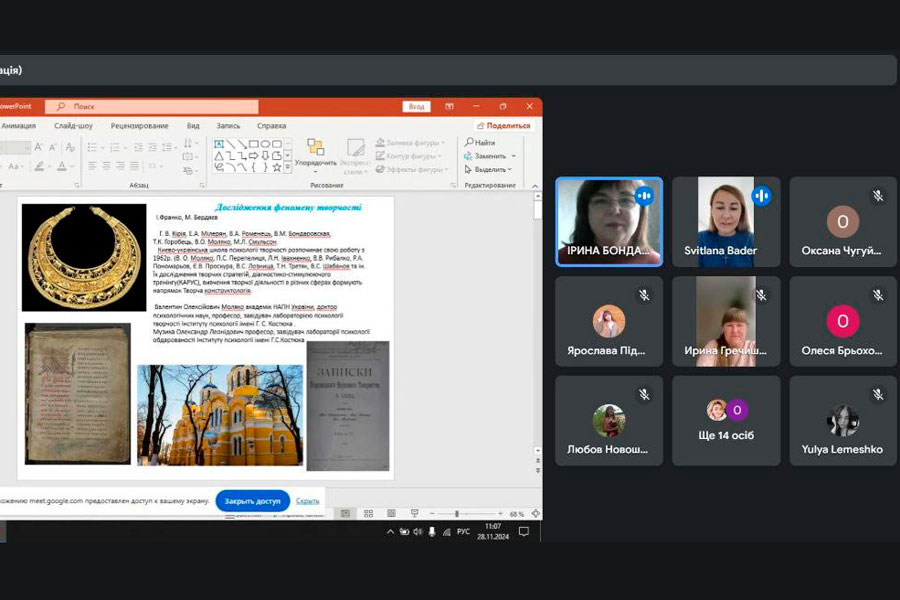Open the Найти (Find) tool
Viewport: 900px width, 600px height.
(x=479, y=143)
